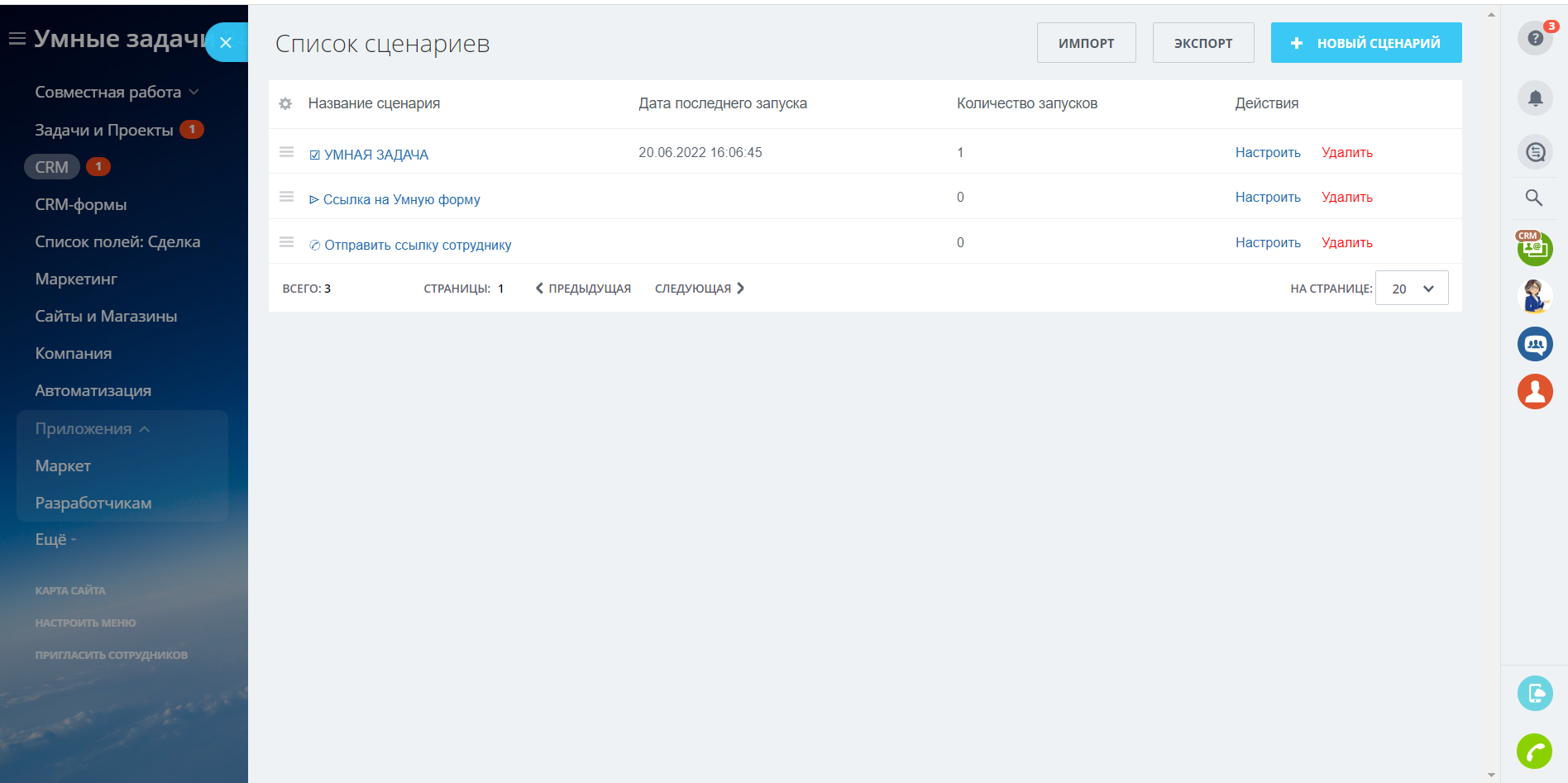Click the orange user profile avatar
The image size is (1568, 783).
pyautogui.click(x=1535, y=392)
